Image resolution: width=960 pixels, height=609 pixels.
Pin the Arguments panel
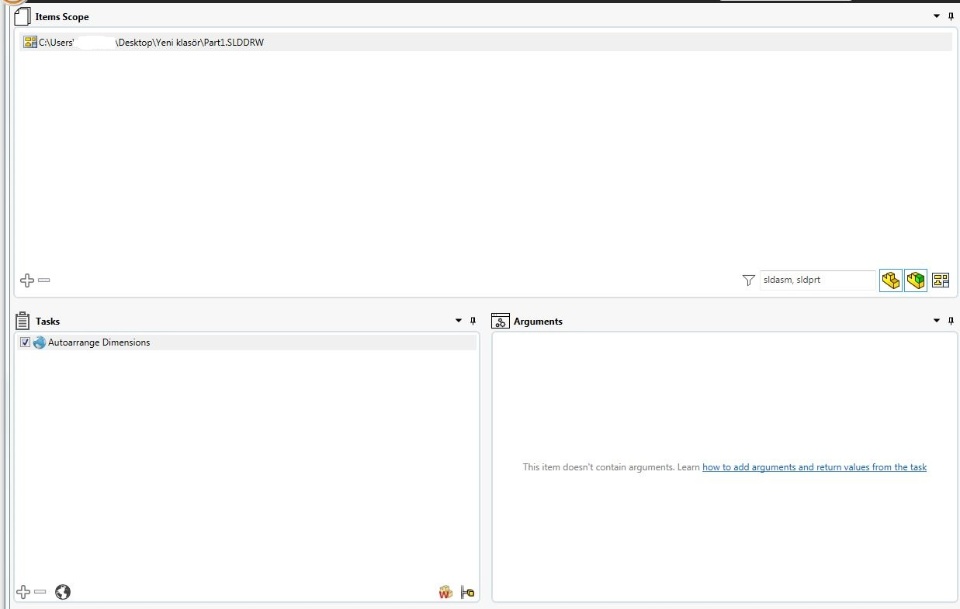point(951,320)
